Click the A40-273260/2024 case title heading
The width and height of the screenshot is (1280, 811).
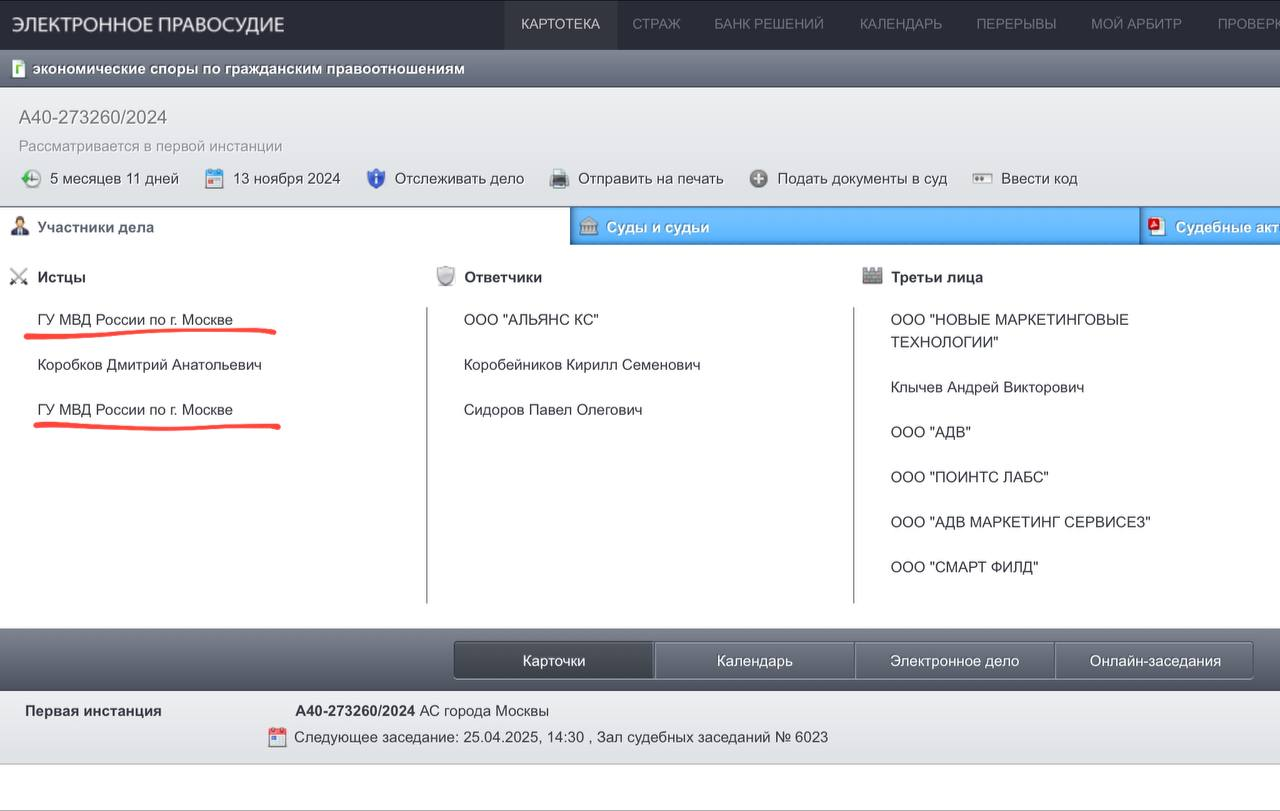[92, 118]
